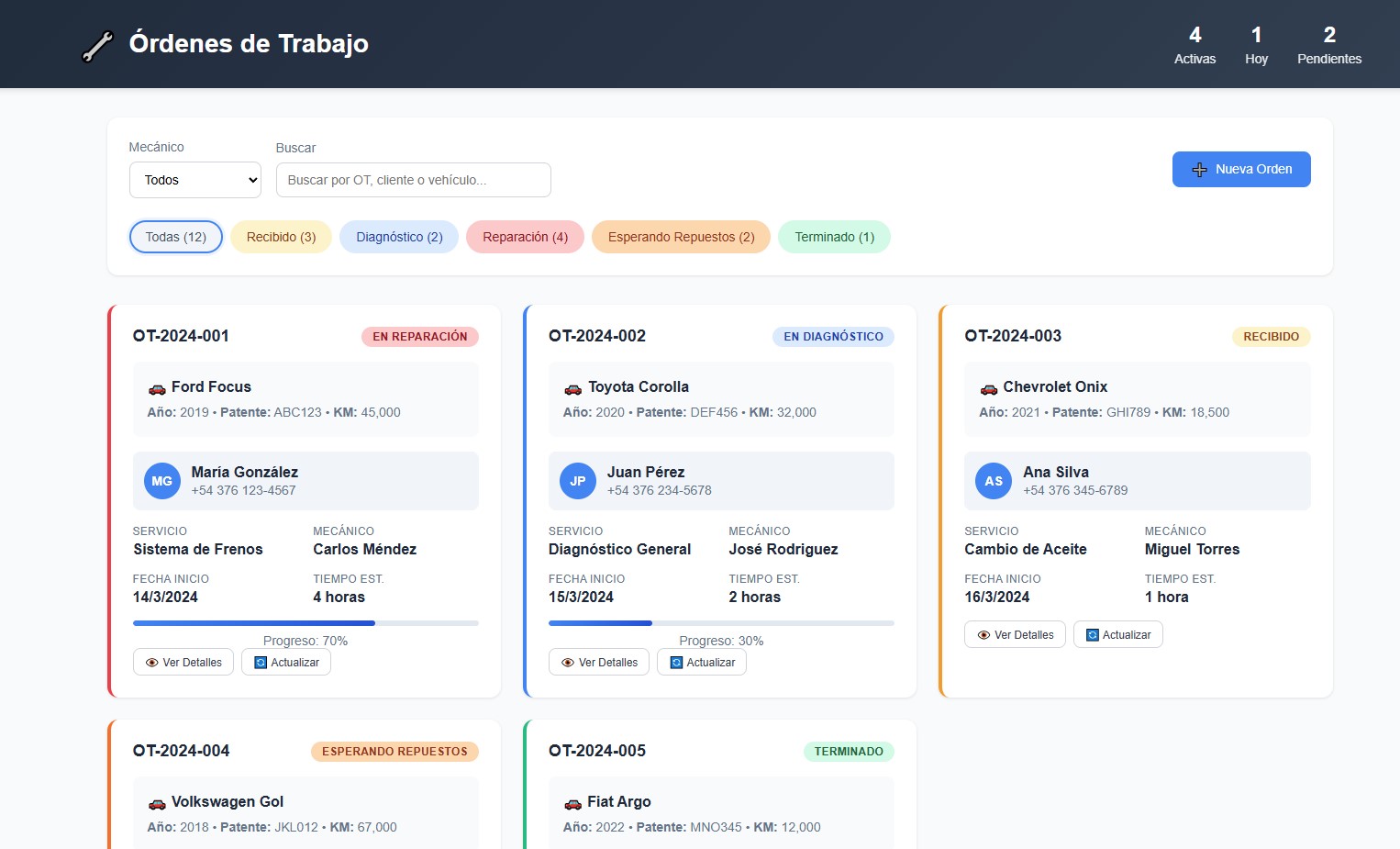Filter orders by Recibido (3)
The image size is (1400, 849).
pos(281,237)
